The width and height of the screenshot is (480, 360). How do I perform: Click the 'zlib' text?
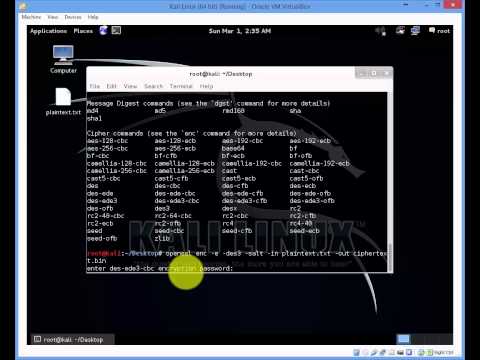click(162, 238)
